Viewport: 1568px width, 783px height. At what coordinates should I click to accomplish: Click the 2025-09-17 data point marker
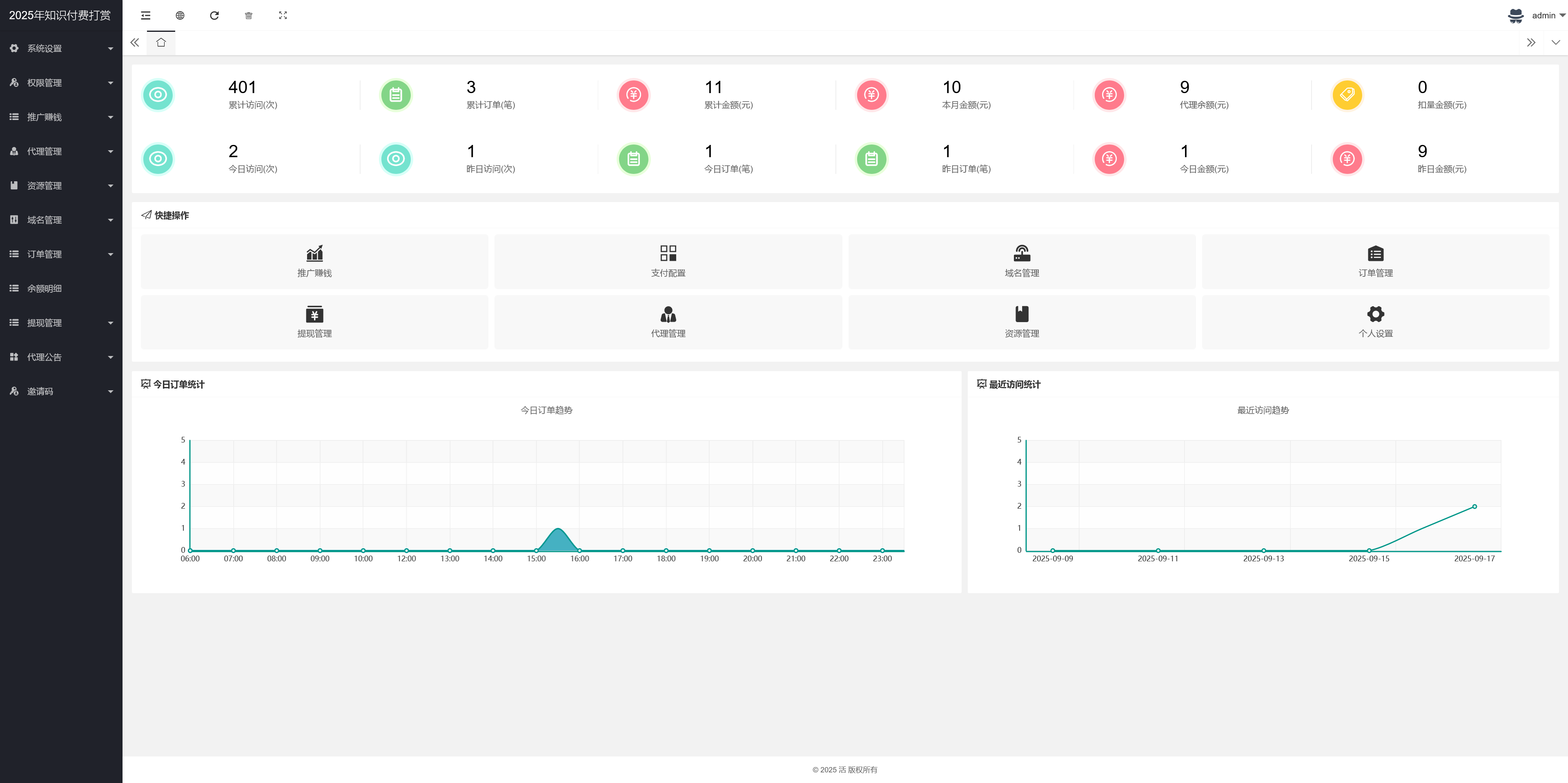1474,506
